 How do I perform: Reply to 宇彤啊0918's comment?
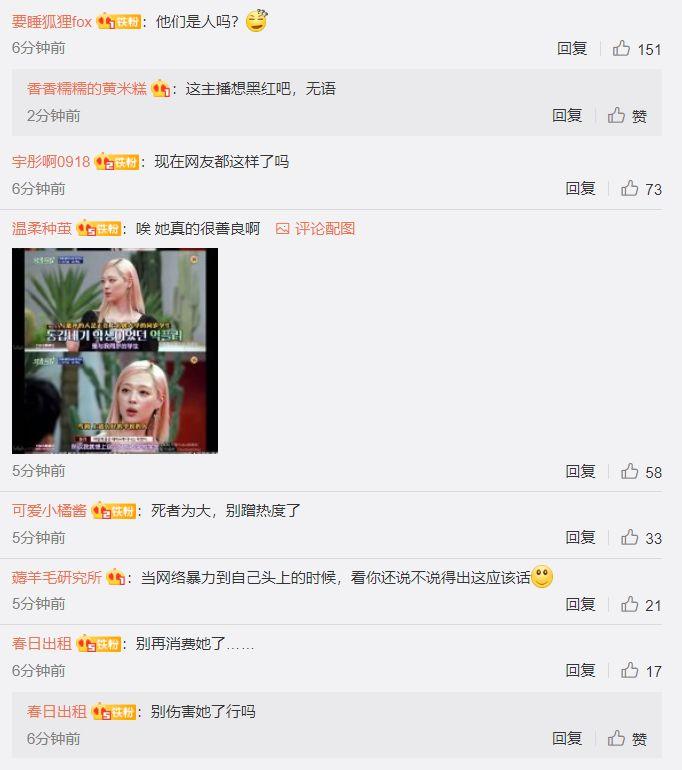[x=580, y=188]
